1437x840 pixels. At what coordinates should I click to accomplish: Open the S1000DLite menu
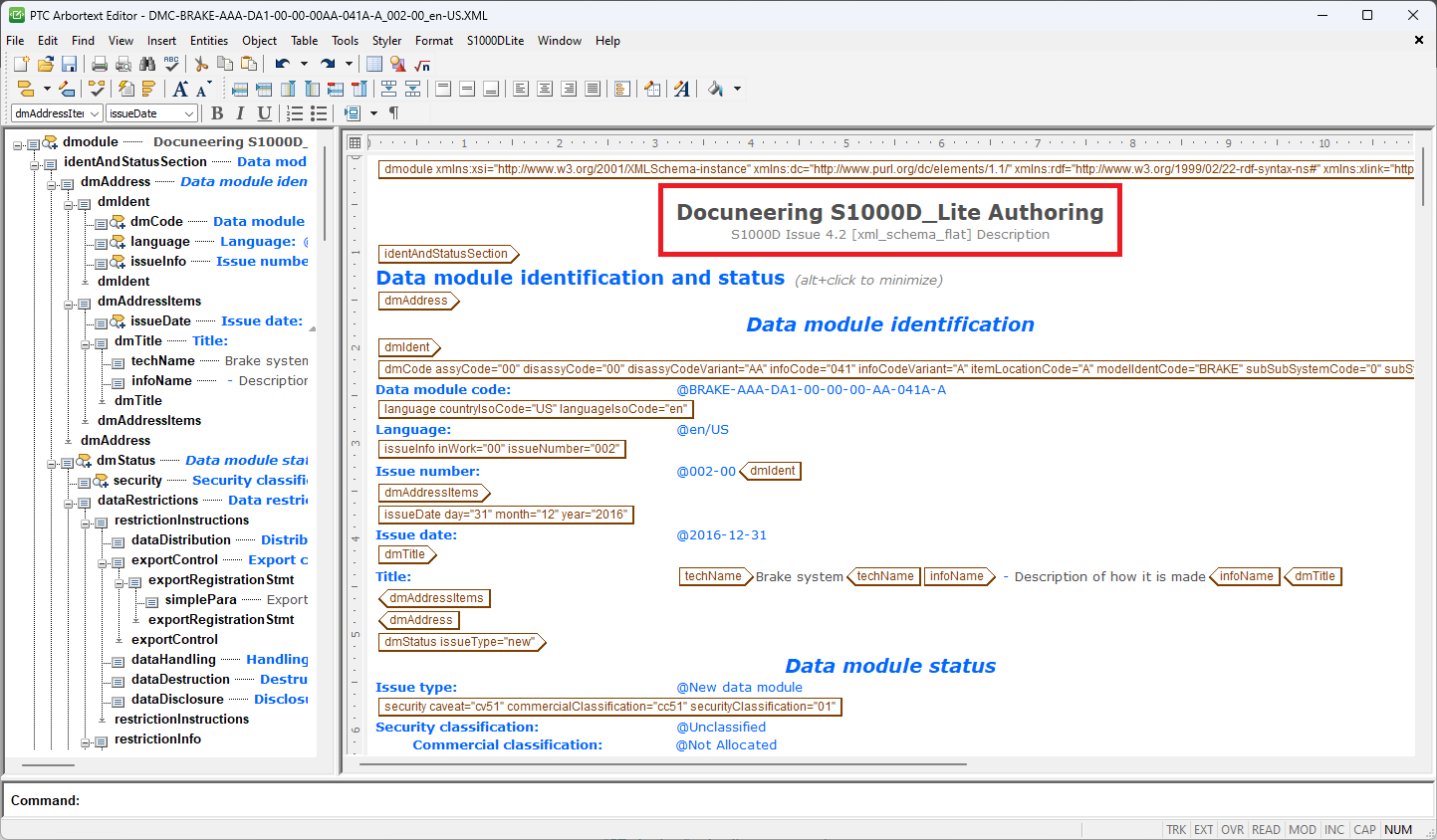click(x=495, y=41)
